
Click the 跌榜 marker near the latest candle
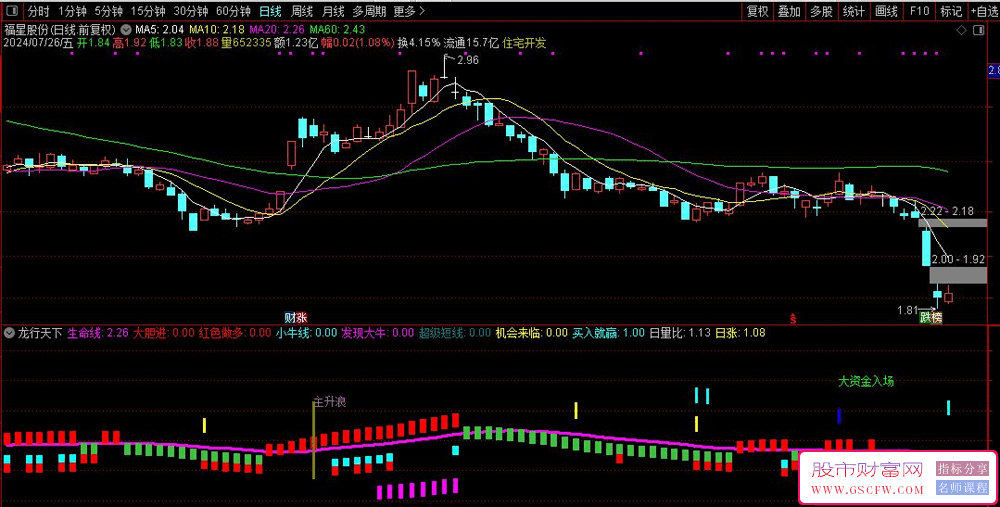point(931,317)
